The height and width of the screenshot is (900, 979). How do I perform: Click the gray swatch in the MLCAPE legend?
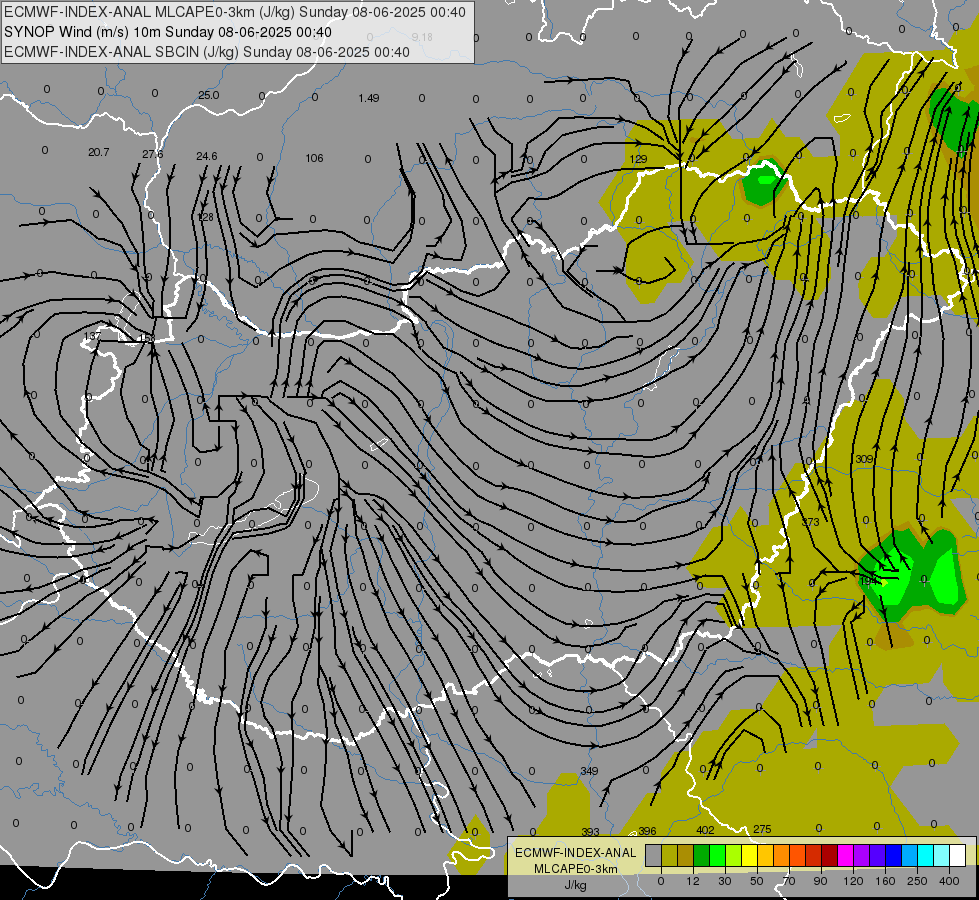[654, 855]
